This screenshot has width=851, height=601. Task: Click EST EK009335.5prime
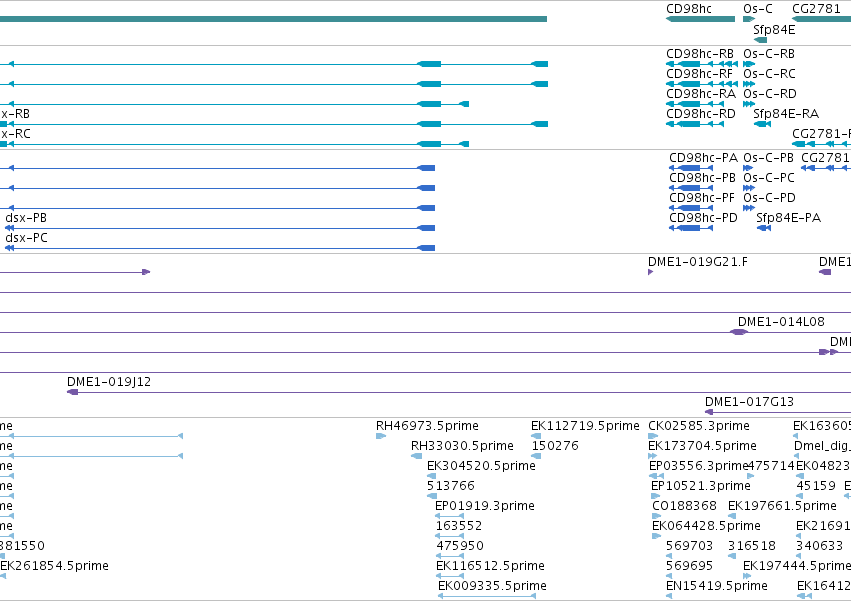click(x=492, y=587)
